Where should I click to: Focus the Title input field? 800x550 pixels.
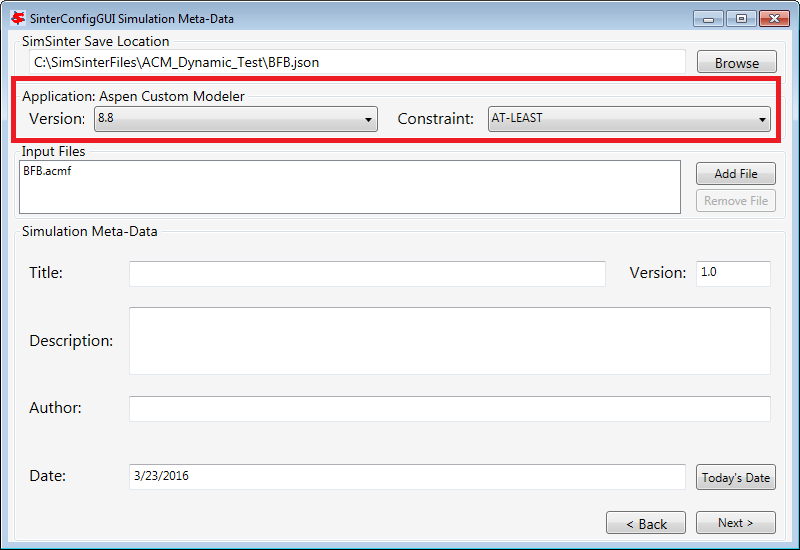tap(367, 274)
